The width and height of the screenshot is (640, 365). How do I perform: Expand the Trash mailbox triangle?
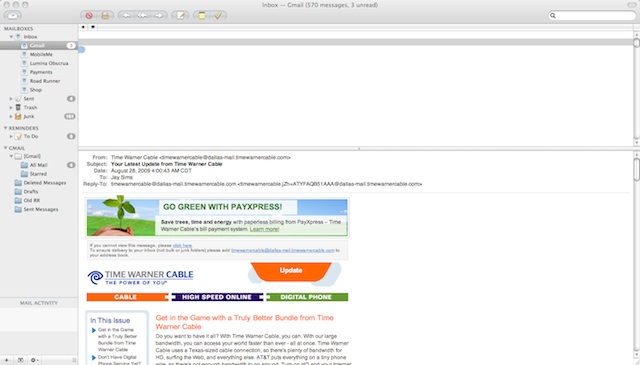(11, 107)
